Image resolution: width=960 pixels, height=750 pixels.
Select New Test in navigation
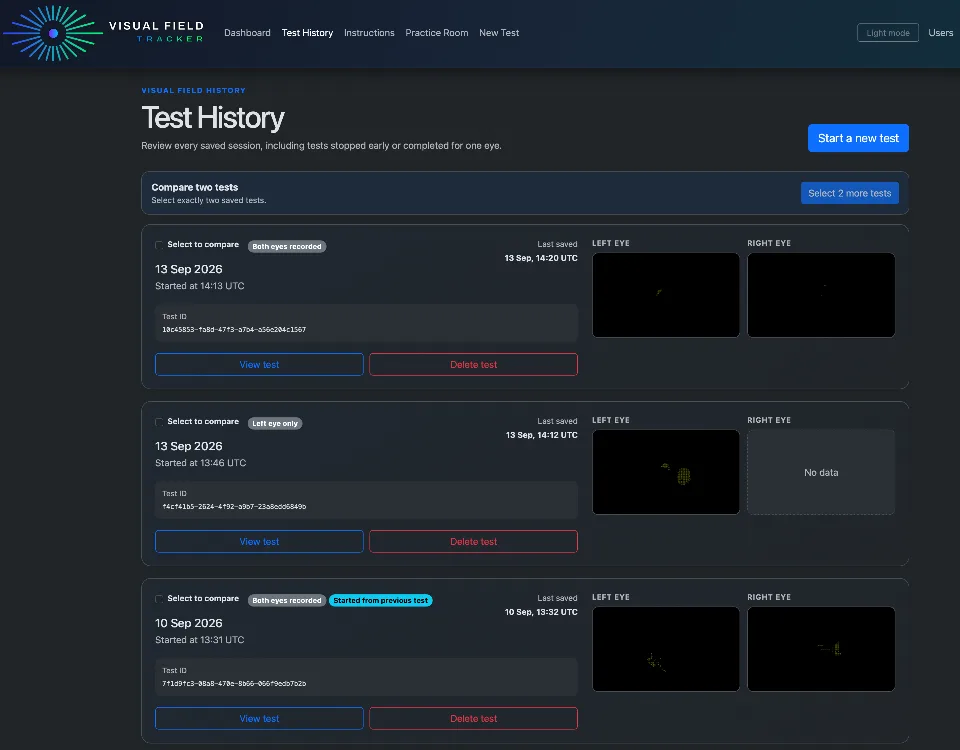(498, 33)
